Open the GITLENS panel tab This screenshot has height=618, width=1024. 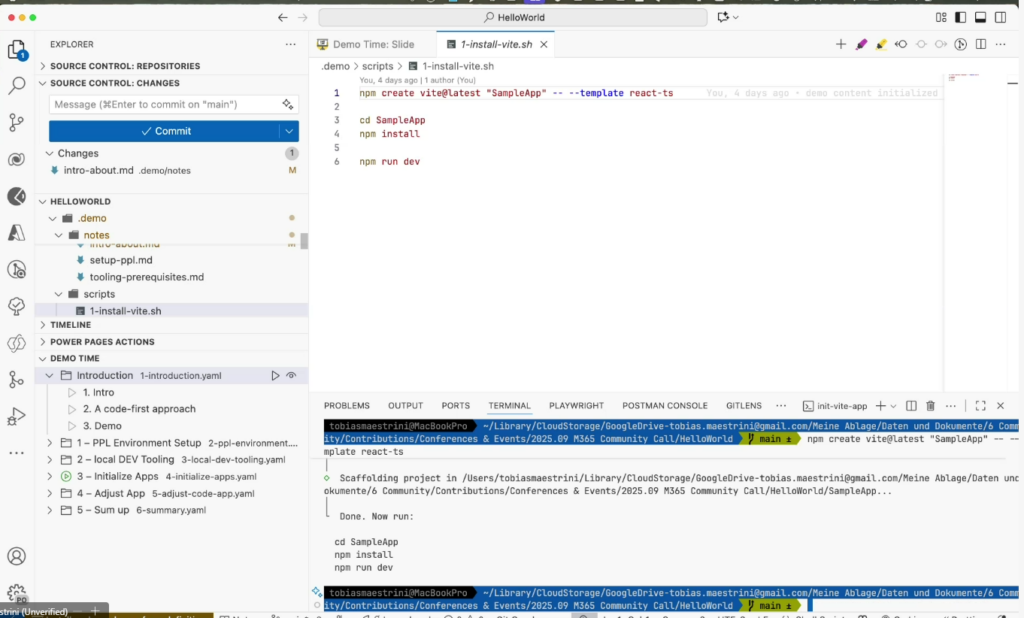[x=744, y=406]
